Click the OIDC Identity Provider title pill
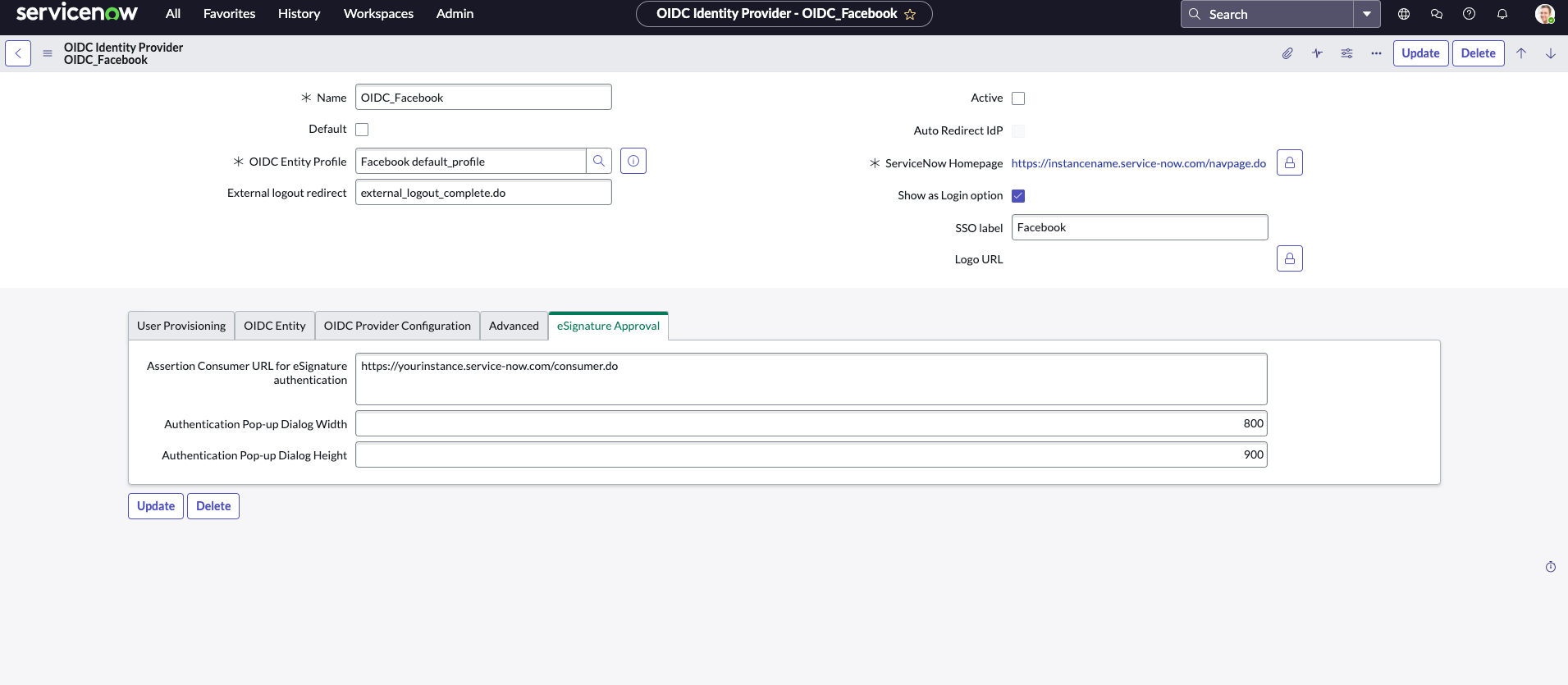Image resolution: width=1568 pixels, height=685 pixels. click(784, 14)
